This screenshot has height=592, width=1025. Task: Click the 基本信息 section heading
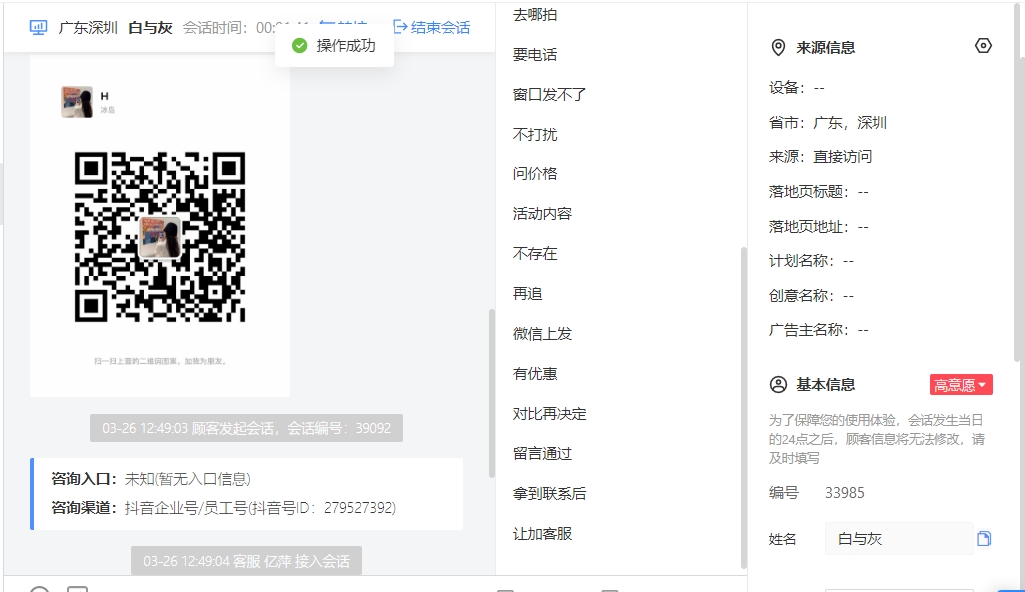[x=826, y=384]
